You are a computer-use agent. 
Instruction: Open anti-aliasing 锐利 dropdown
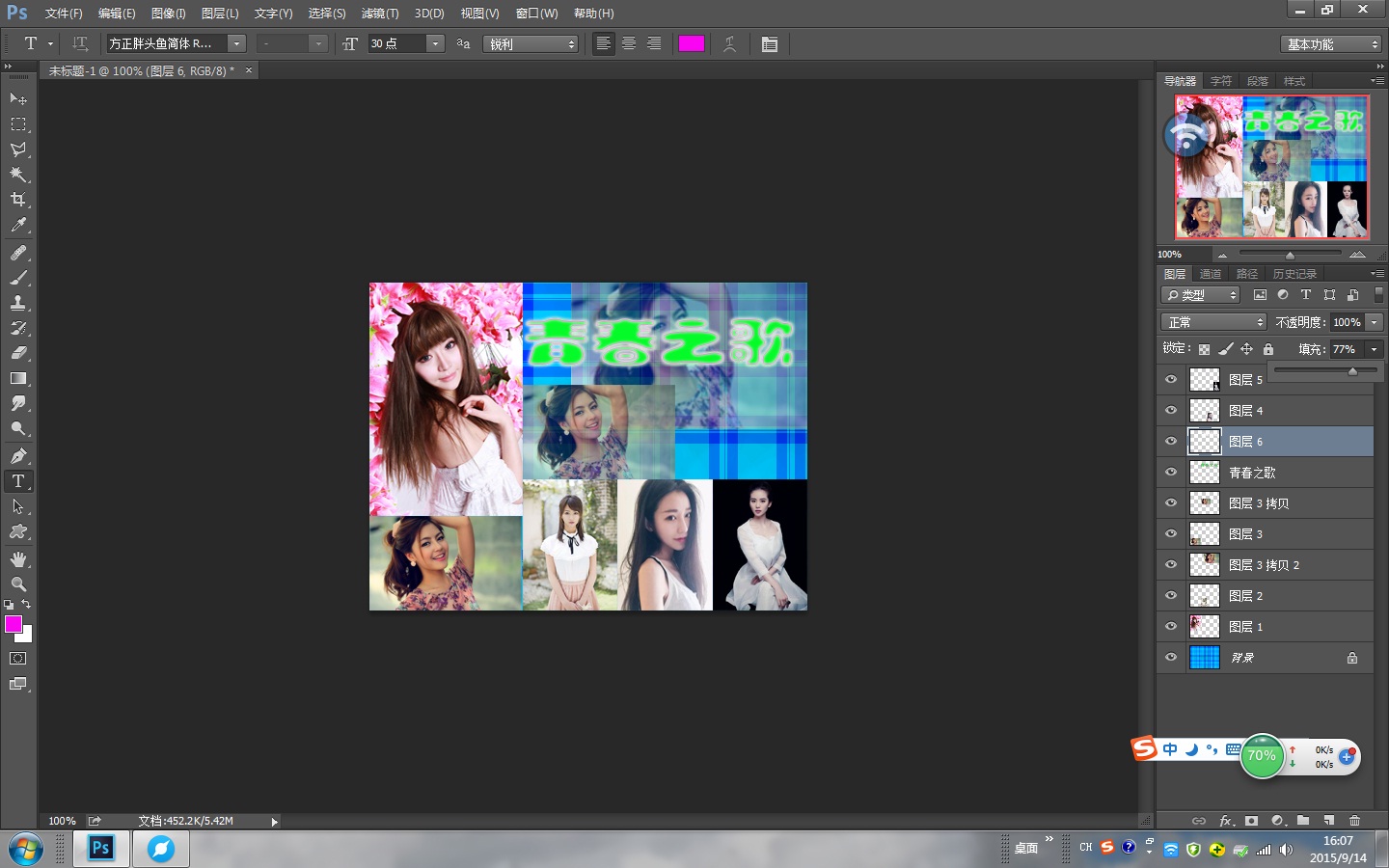531,43
